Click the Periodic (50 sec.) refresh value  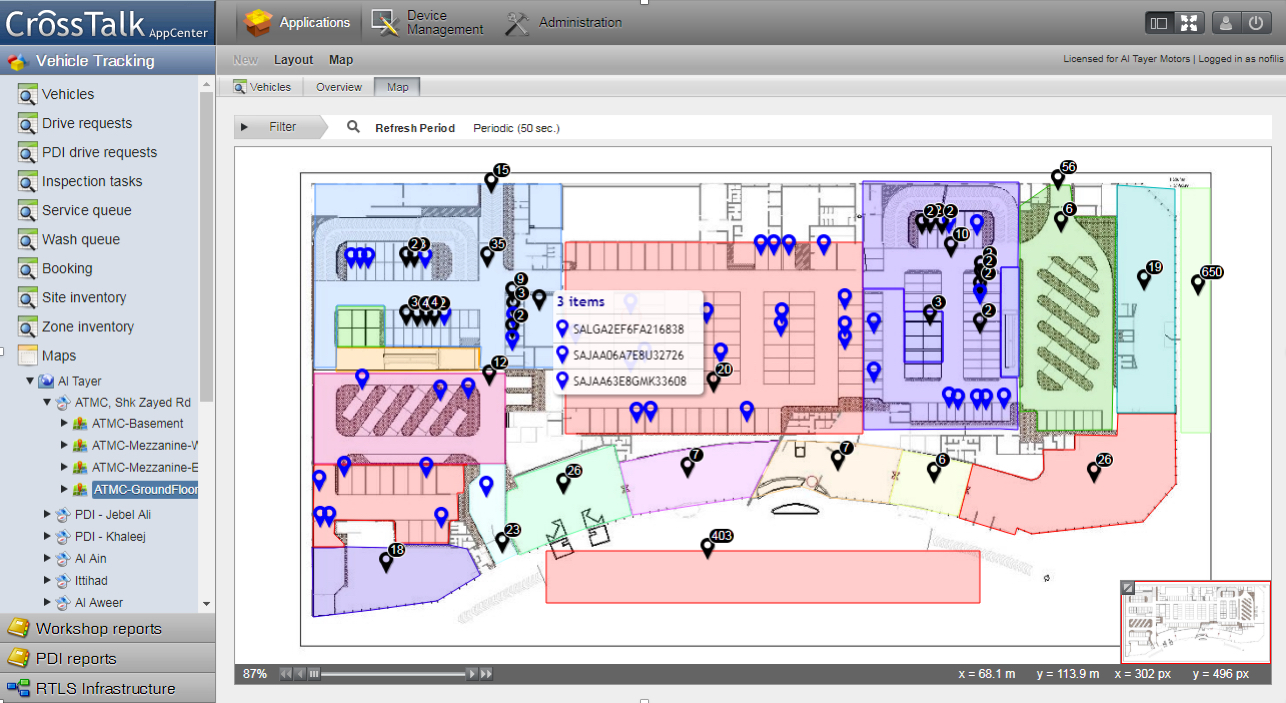516,128
